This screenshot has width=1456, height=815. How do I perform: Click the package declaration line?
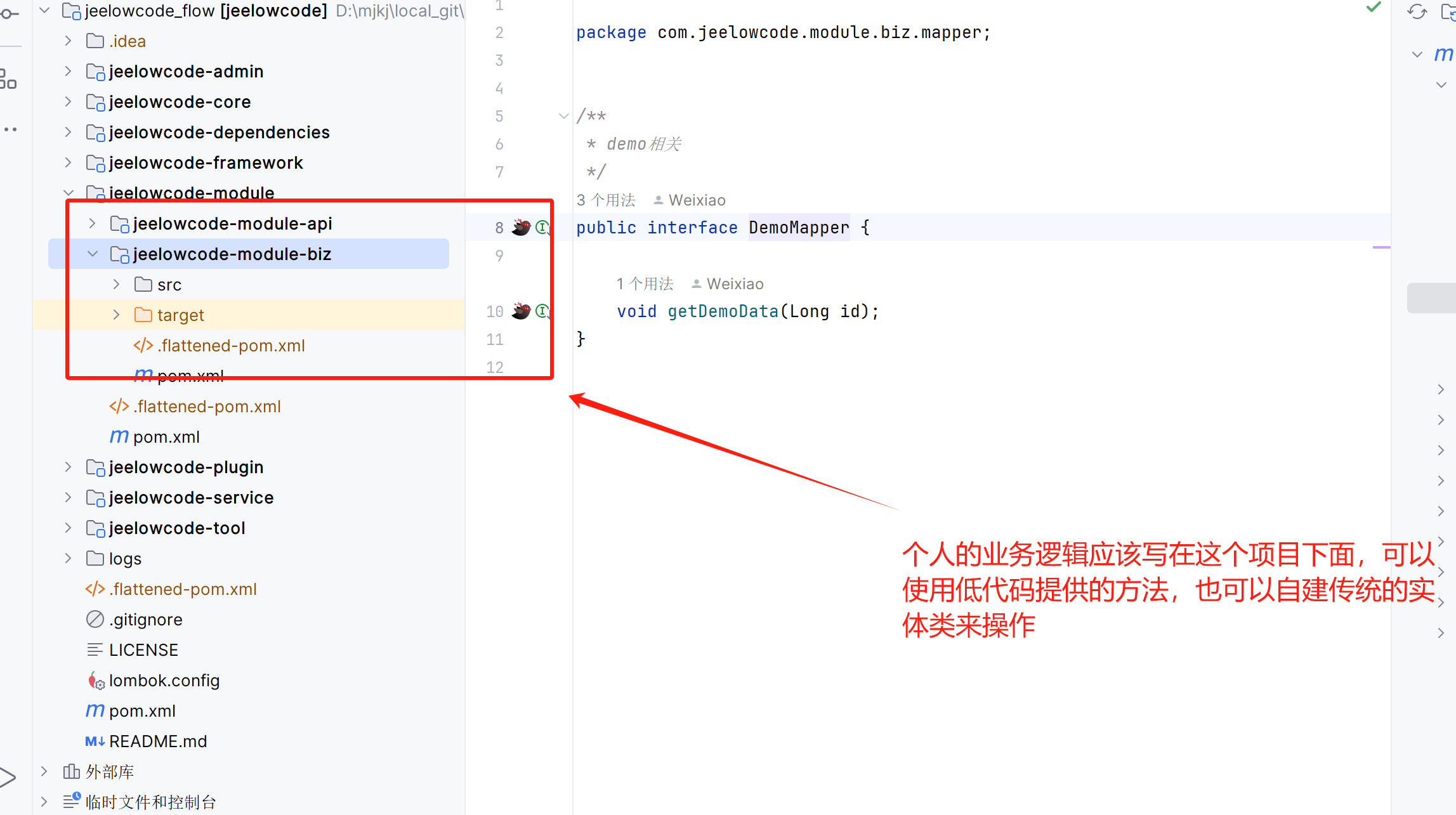[x=783, y=32]
